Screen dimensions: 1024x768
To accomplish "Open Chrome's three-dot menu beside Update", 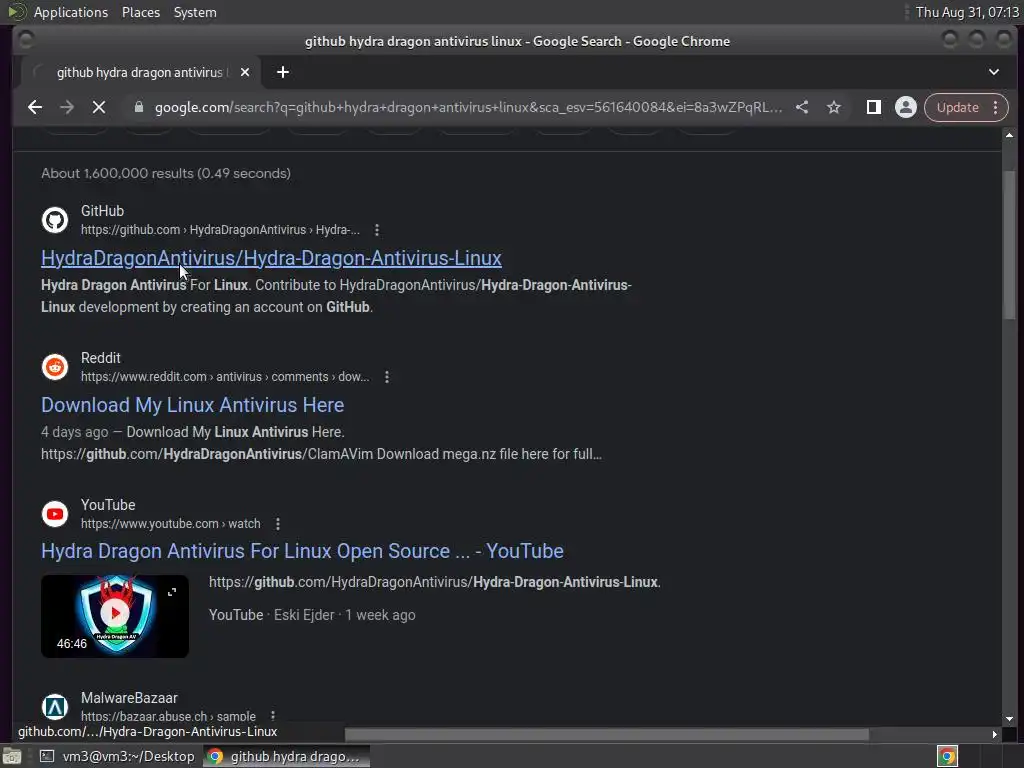I will click(x=996, y=107).
